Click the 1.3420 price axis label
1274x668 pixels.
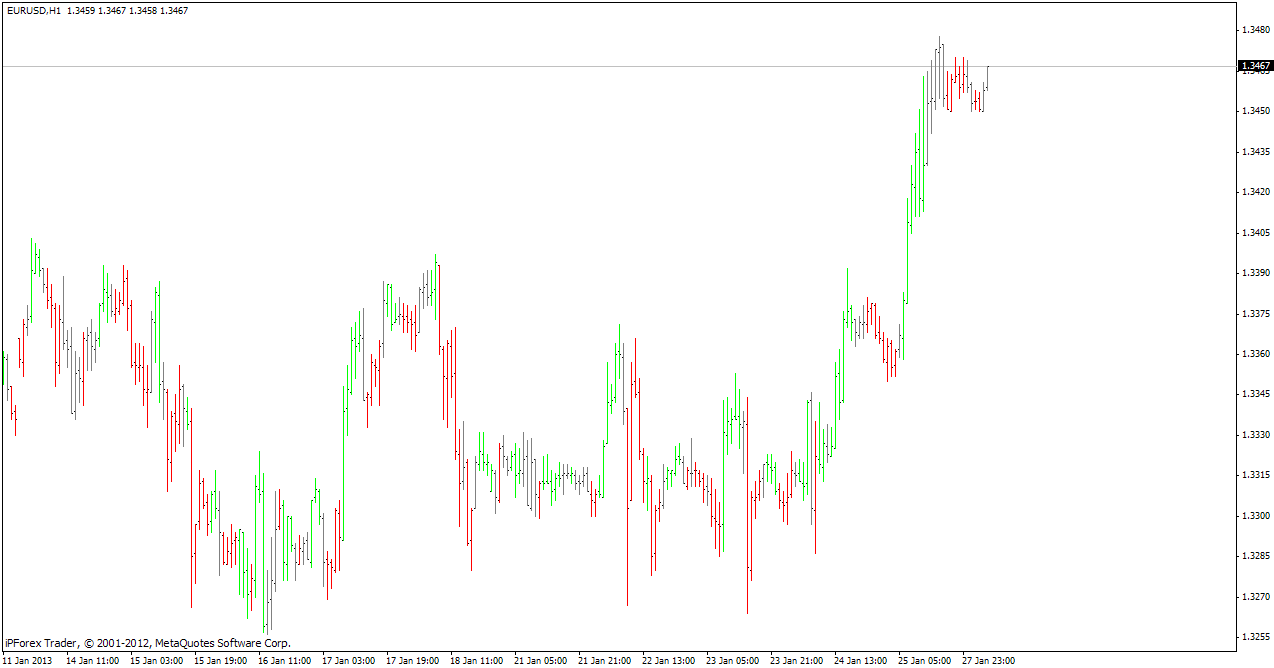pyautogui.click(x=1255, y=192)
